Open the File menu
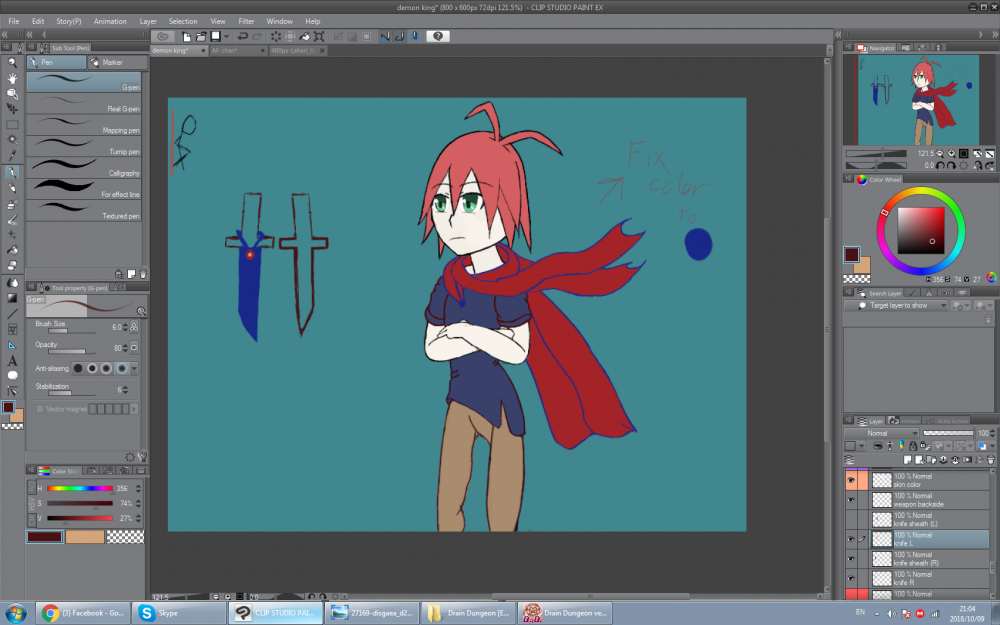Screen dimensions: 1000x625 [13, 21]
